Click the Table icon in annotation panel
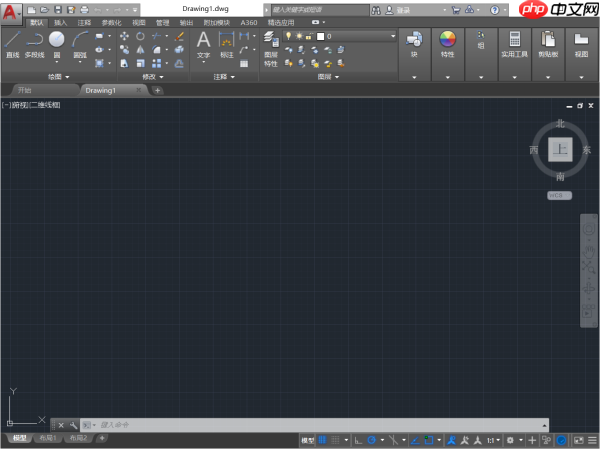This screenshot has width=600, height=449. (244, 64)
